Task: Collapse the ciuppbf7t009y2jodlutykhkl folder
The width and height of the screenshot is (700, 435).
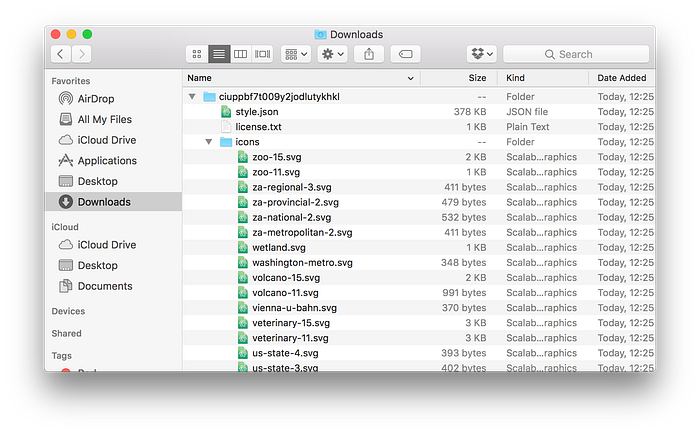Action: pos(192,96)
